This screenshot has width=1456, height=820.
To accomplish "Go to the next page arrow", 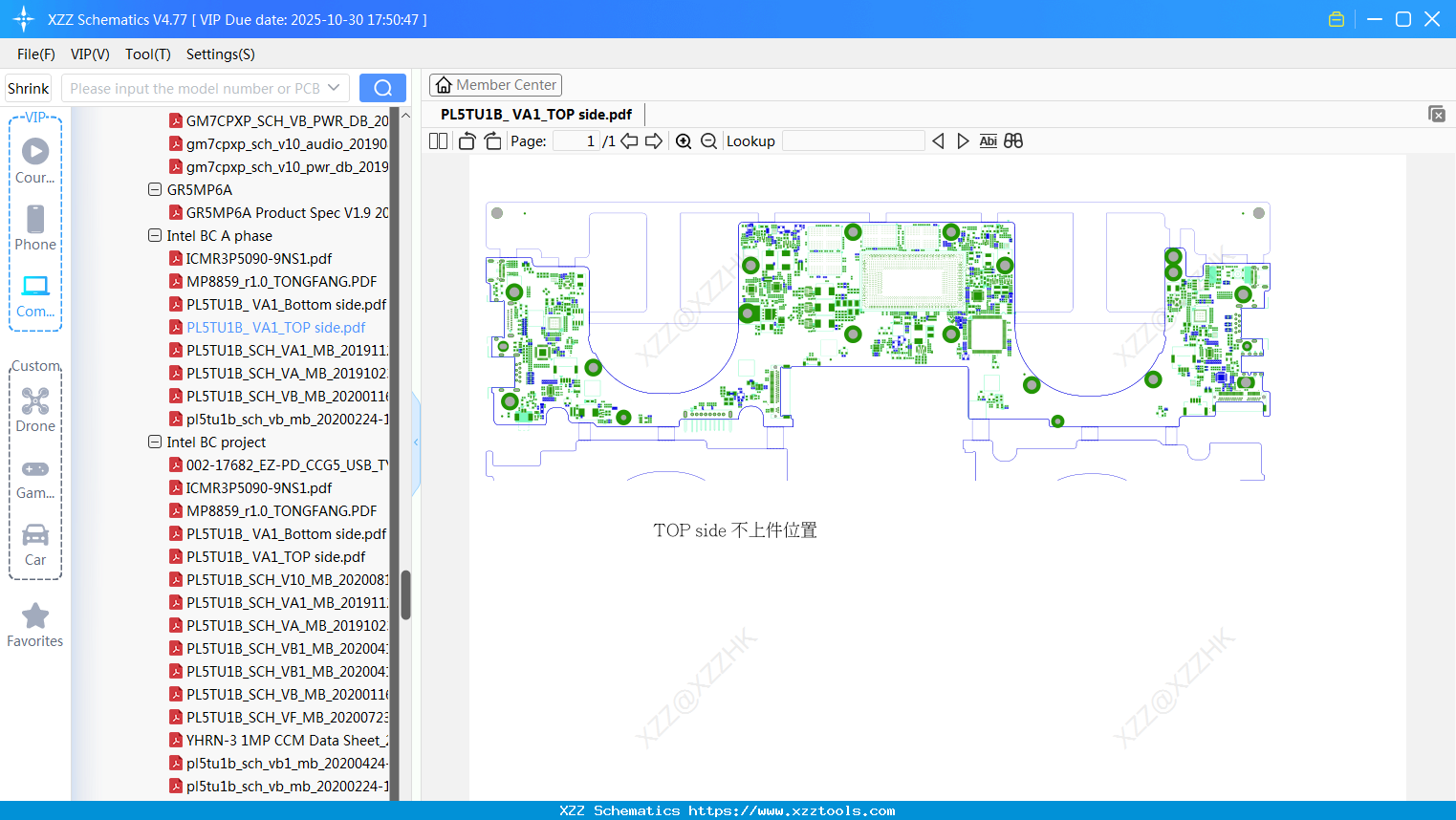I will pos(654,141).
